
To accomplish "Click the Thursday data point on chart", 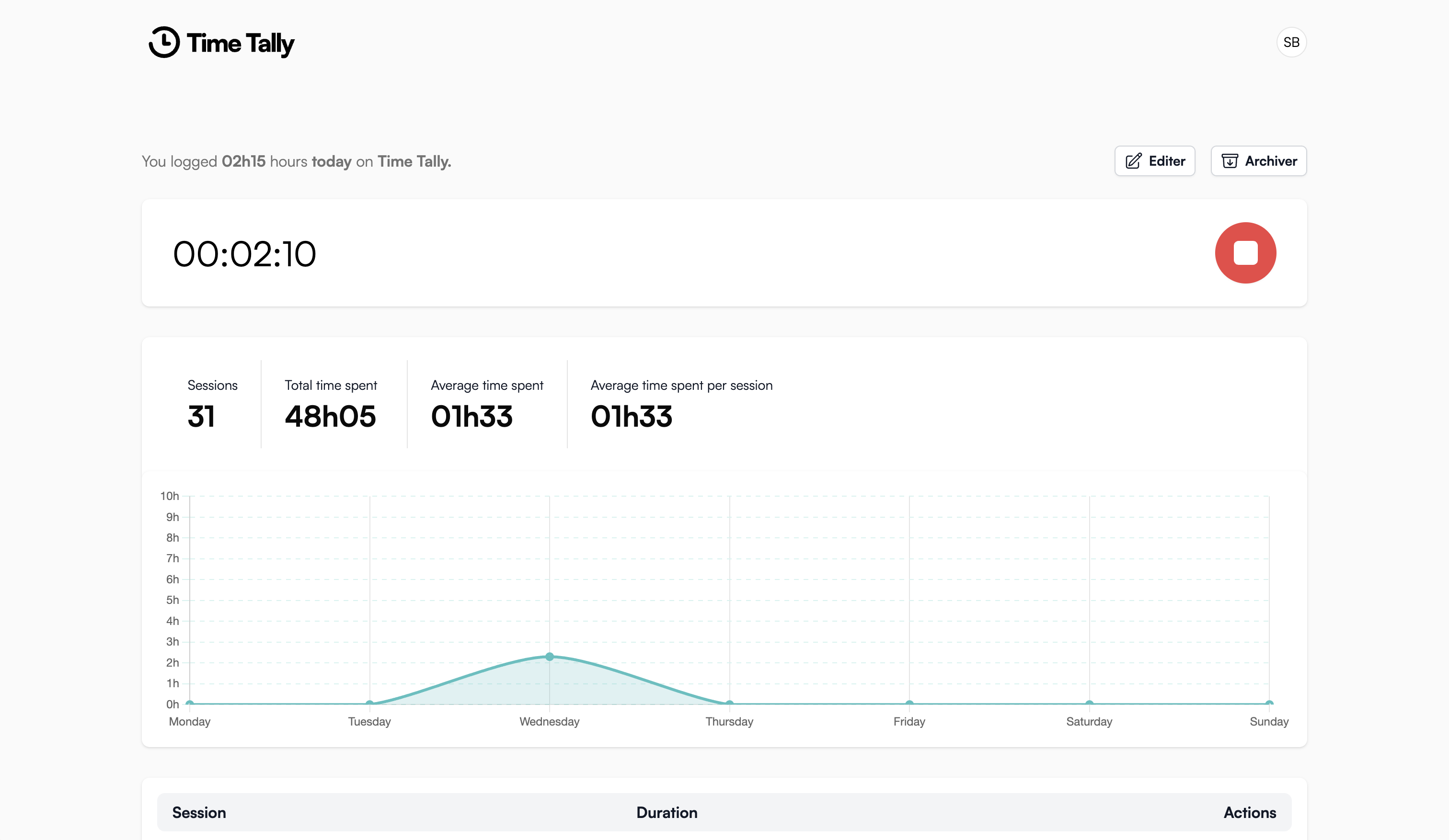I will pos(729,703).
